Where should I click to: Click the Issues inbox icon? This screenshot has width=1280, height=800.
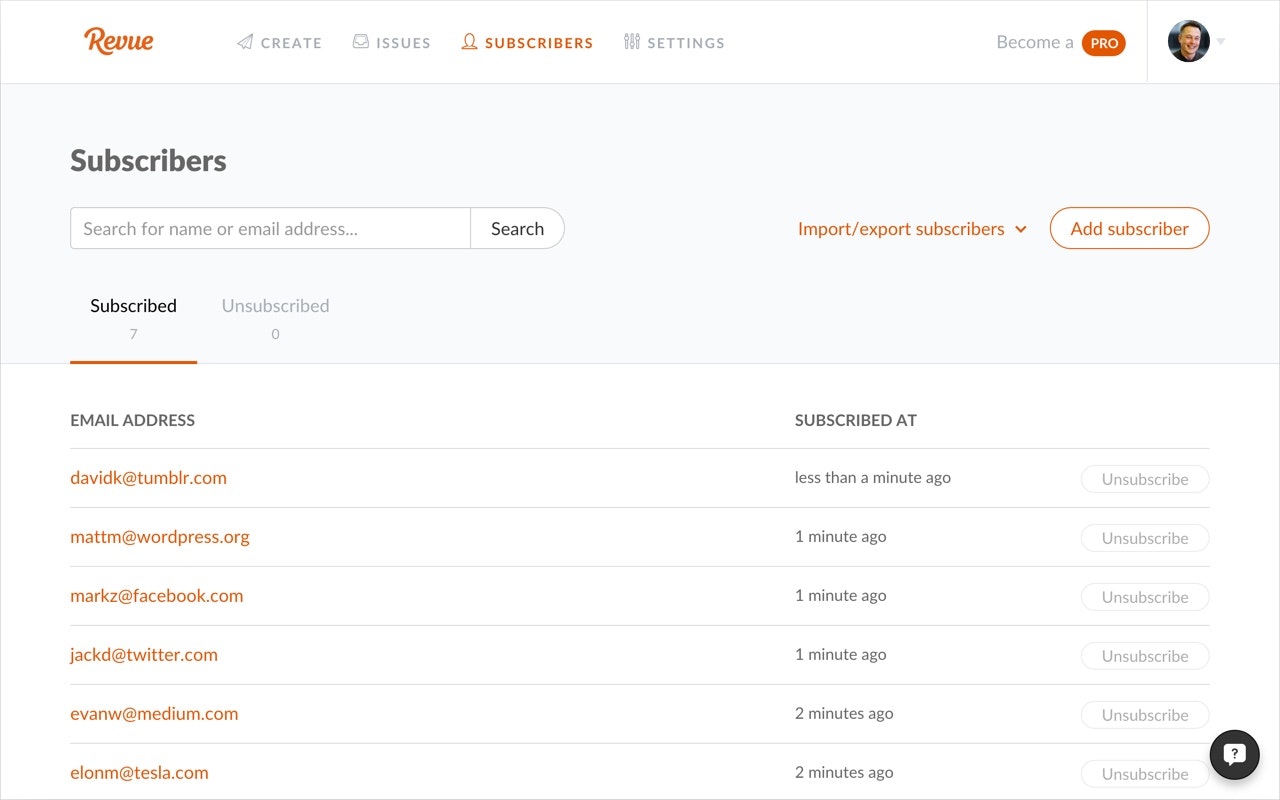361,42
